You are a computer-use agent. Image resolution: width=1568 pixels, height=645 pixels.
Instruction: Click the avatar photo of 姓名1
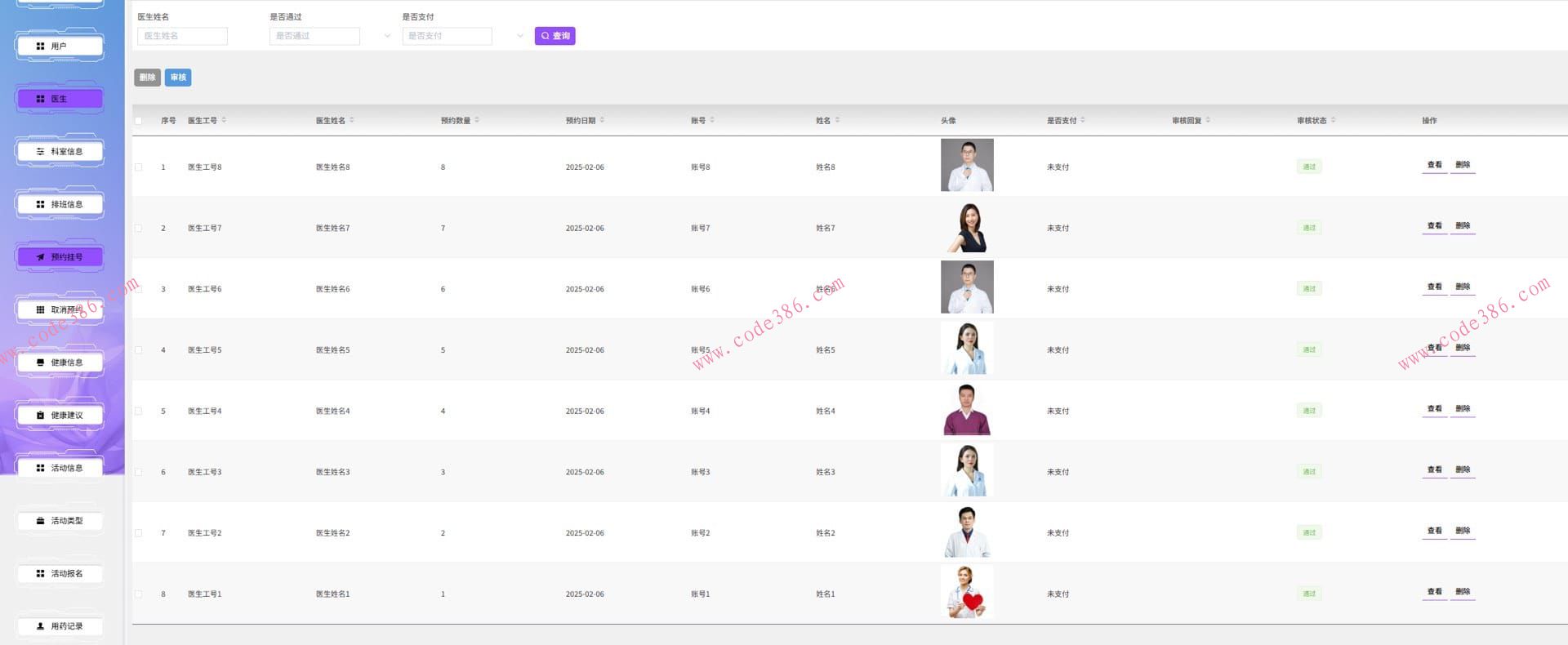click(x=967, y=593)
